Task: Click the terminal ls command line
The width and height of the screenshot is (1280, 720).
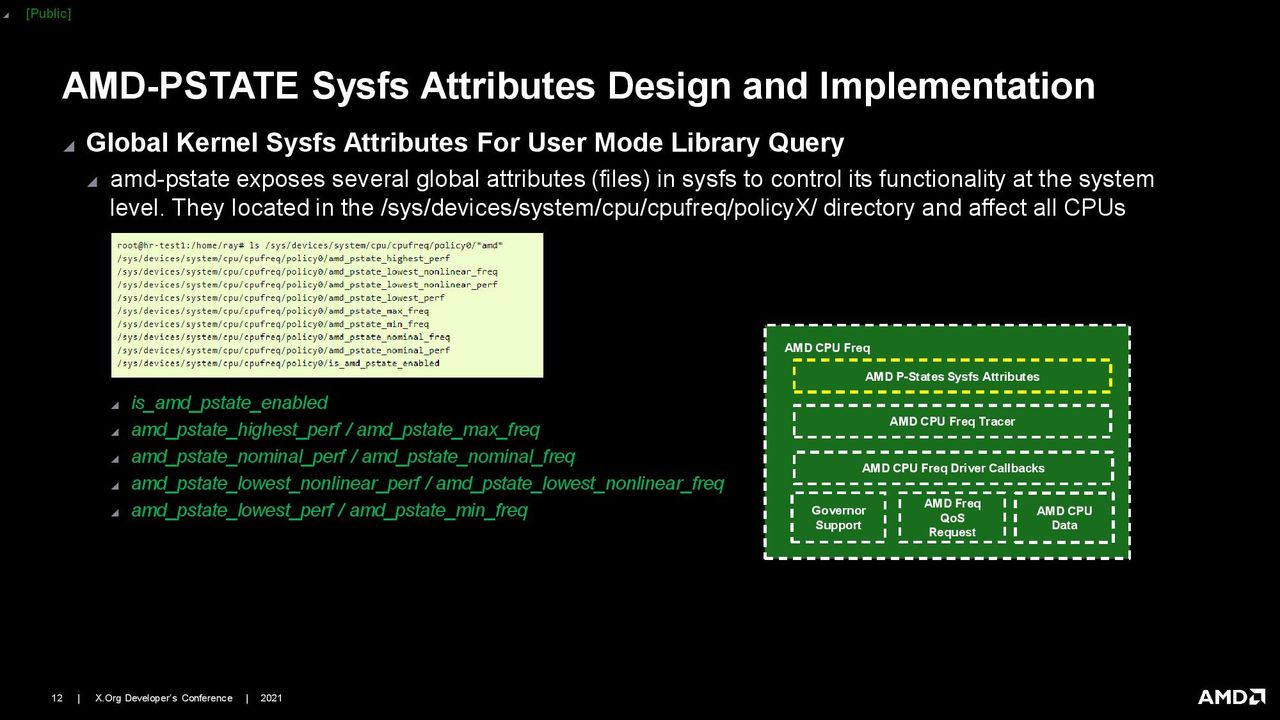Action: coord(310,245)
